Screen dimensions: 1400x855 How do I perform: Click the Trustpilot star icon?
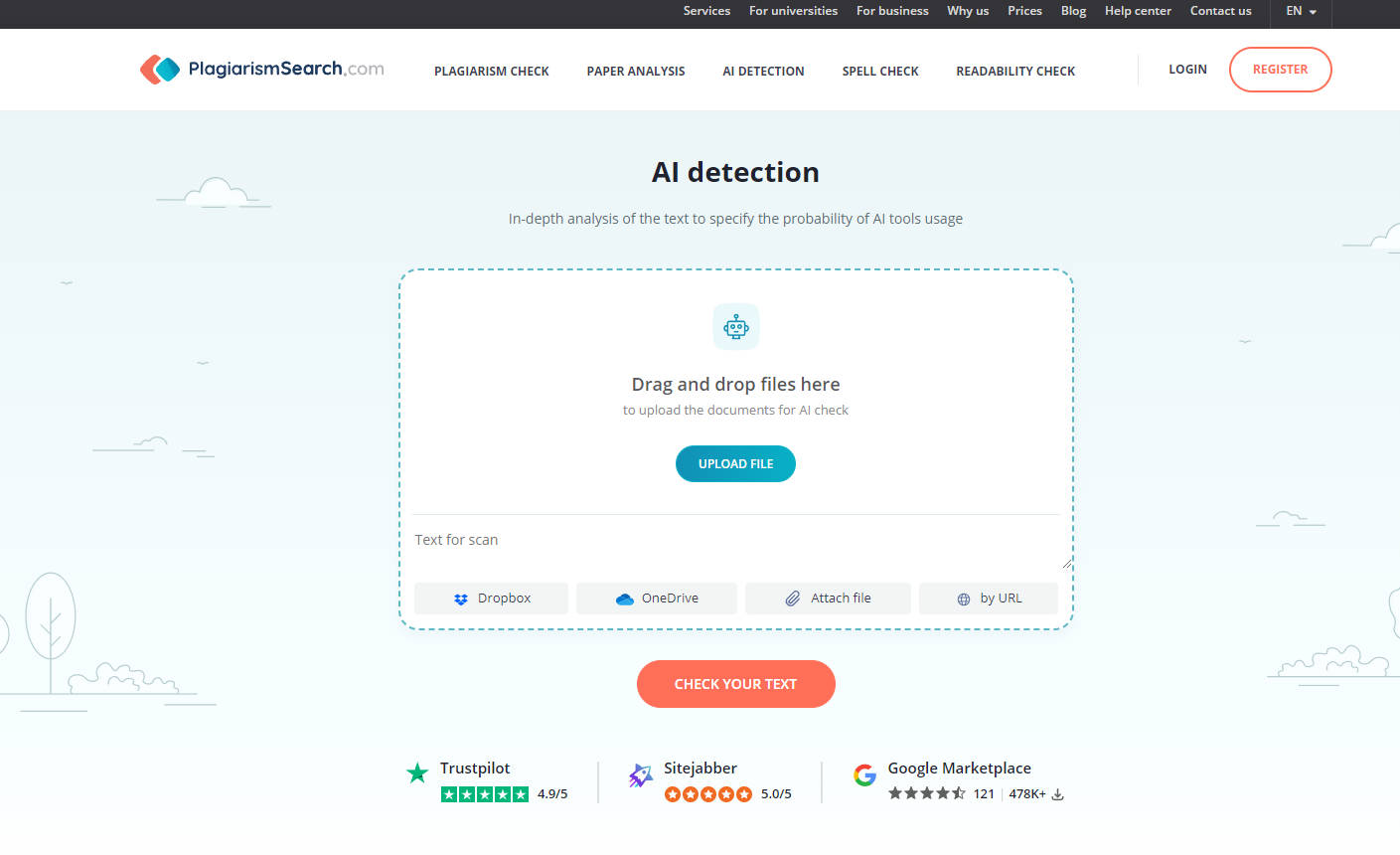click(416, 772)
